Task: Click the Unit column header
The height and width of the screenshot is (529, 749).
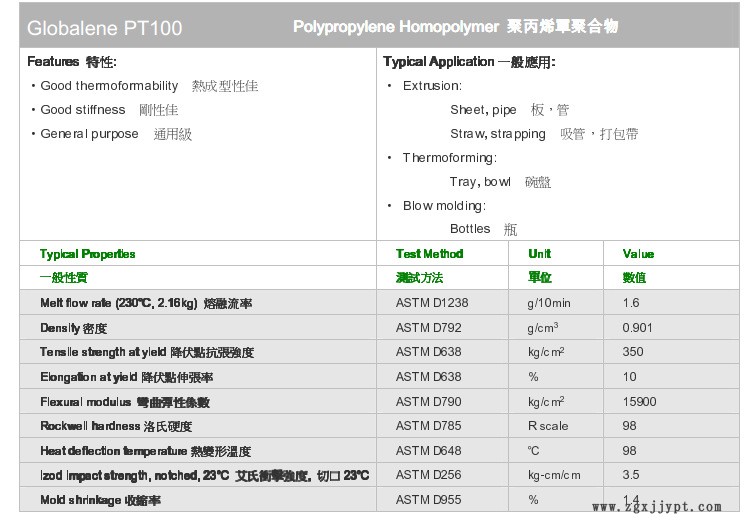Action: (539, 254)
